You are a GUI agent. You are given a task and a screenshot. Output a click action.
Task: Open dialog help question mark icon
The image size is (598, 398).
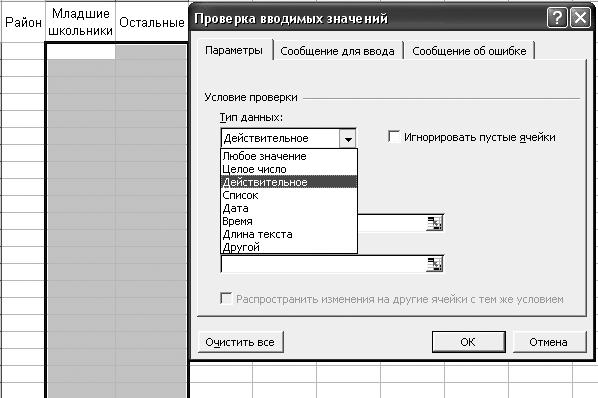point(557,18)
